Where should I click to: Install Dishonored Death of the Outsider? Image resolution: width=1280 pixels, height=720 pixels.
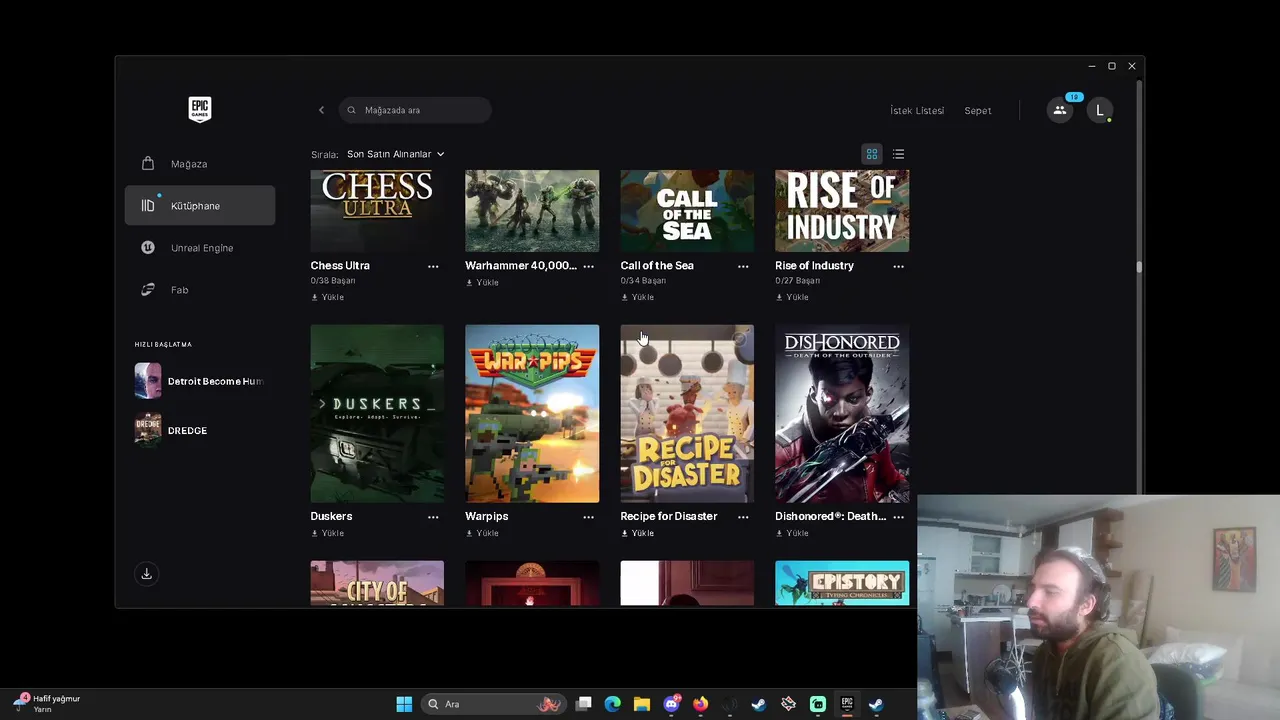(792, 533)
